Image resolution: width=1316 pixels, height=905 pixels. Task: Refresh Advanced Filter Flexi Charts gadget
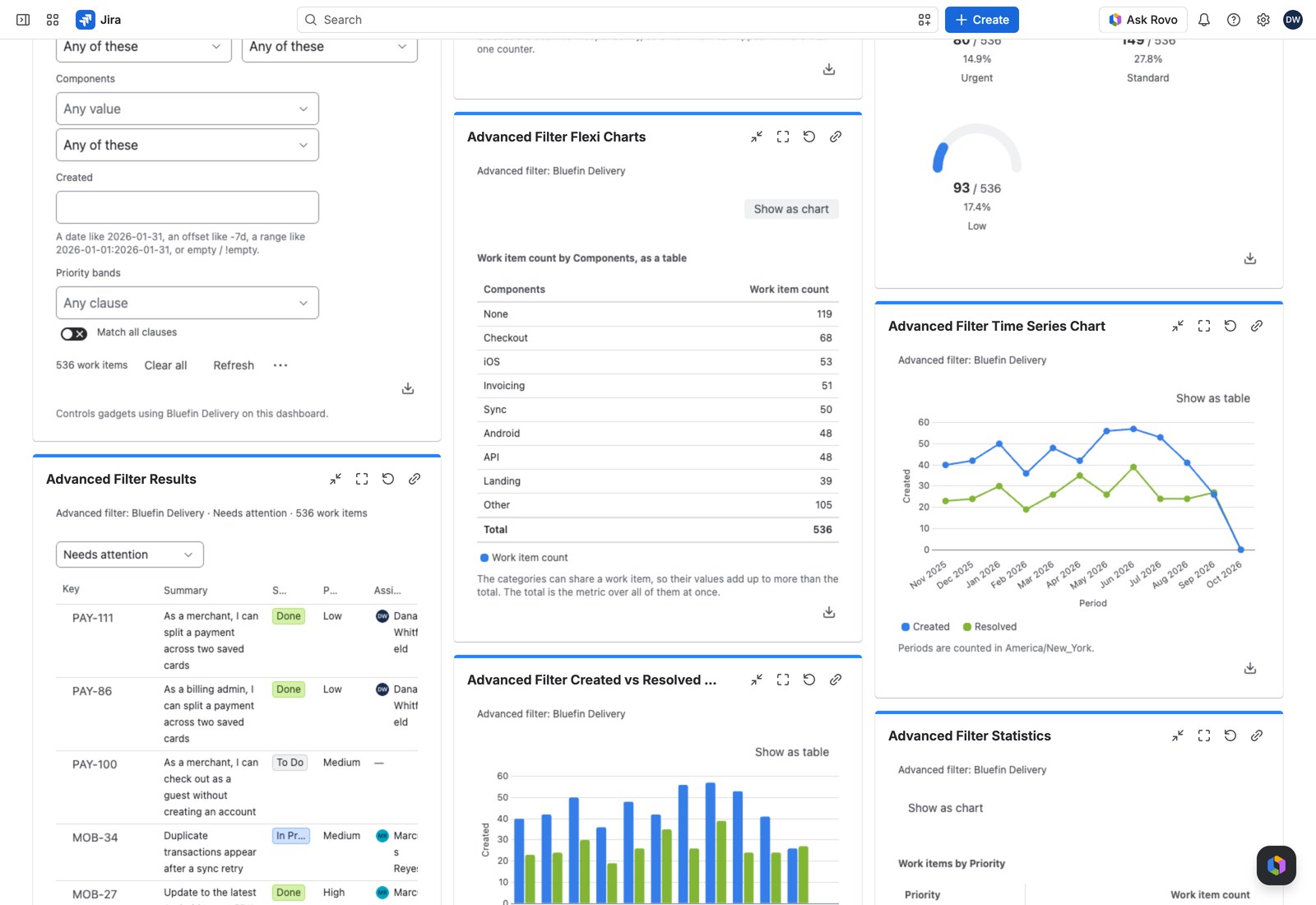pos(809,137)
